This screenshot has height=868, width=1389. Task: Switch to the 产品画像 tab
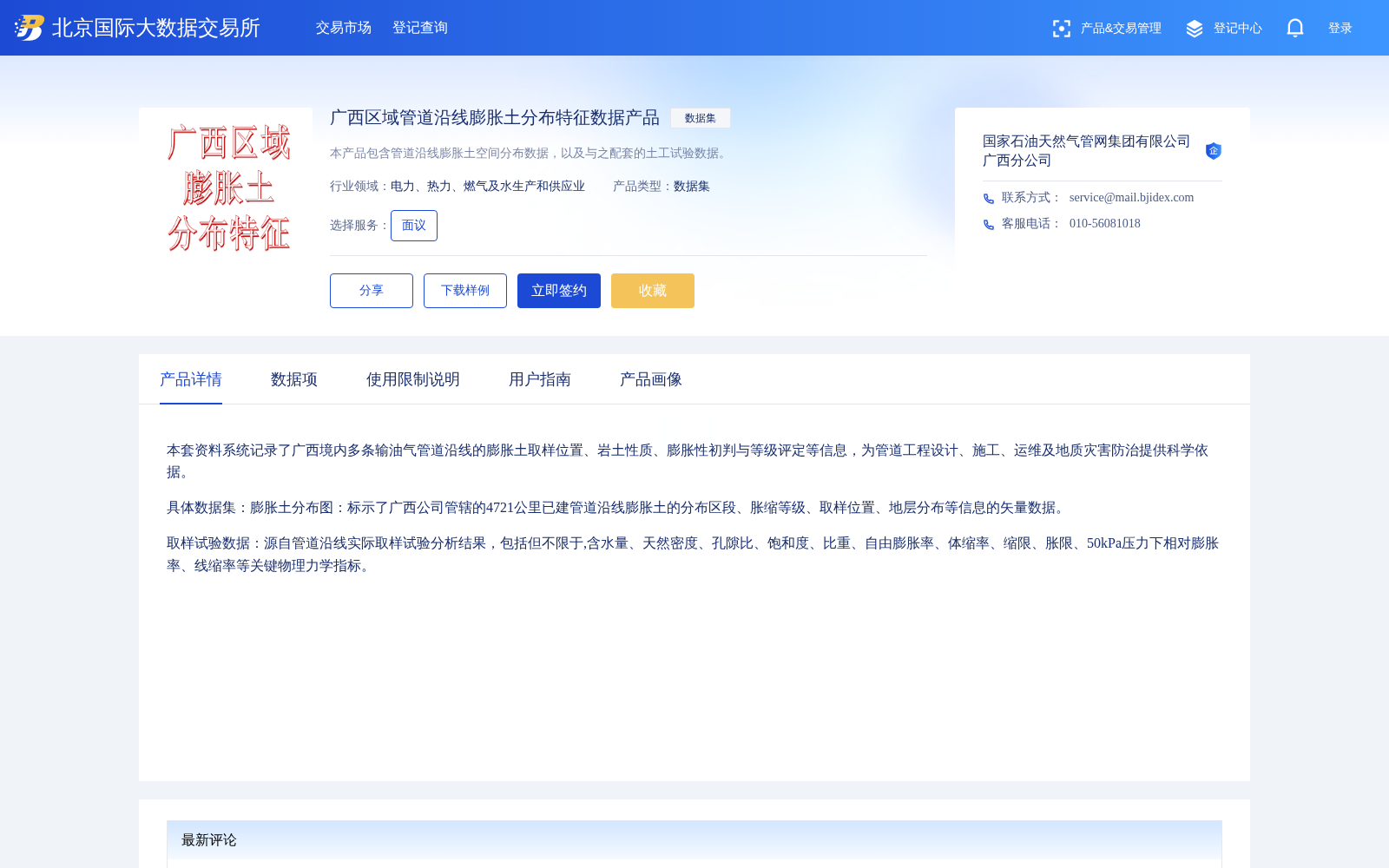(651, 379)
